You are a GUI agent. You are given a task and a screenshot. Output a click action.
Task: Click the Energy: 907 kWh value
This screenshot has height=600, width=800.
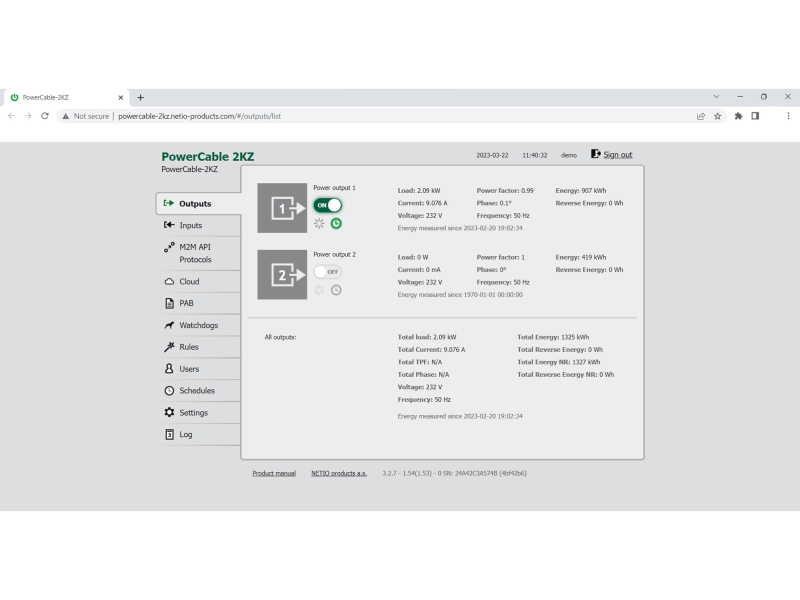581,190
